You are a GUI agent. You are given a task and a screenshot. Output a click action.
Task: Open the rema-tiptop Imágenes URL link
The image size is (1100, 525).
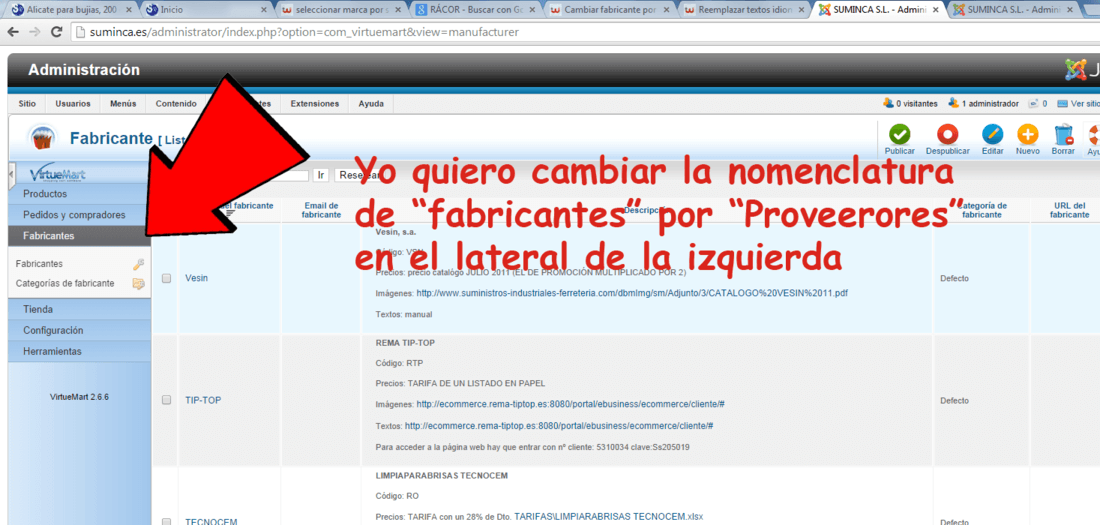coord(570,404)
